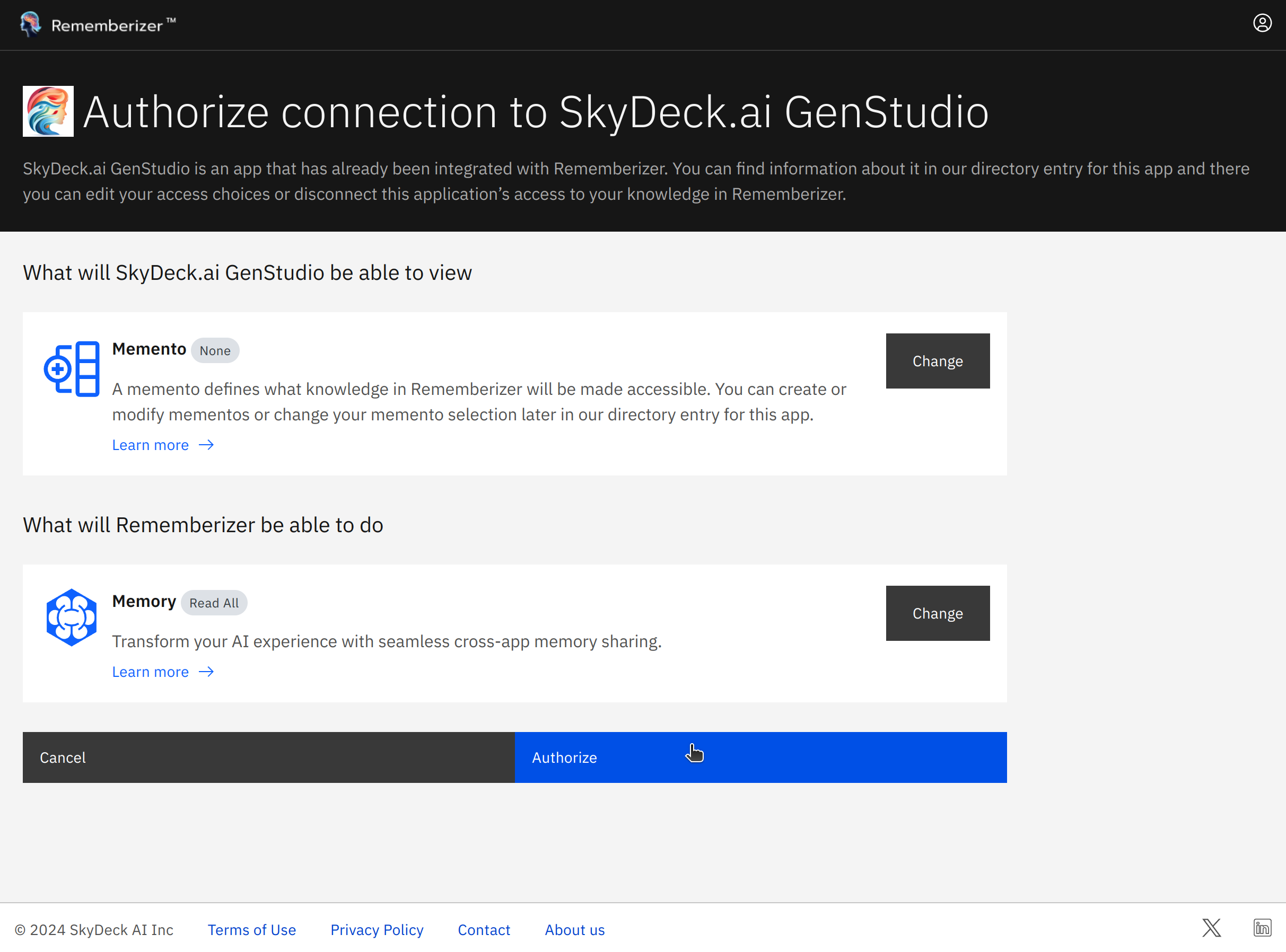Click the Rememberizer logo icon in header
1286x952 pixels.
[30, 24]
